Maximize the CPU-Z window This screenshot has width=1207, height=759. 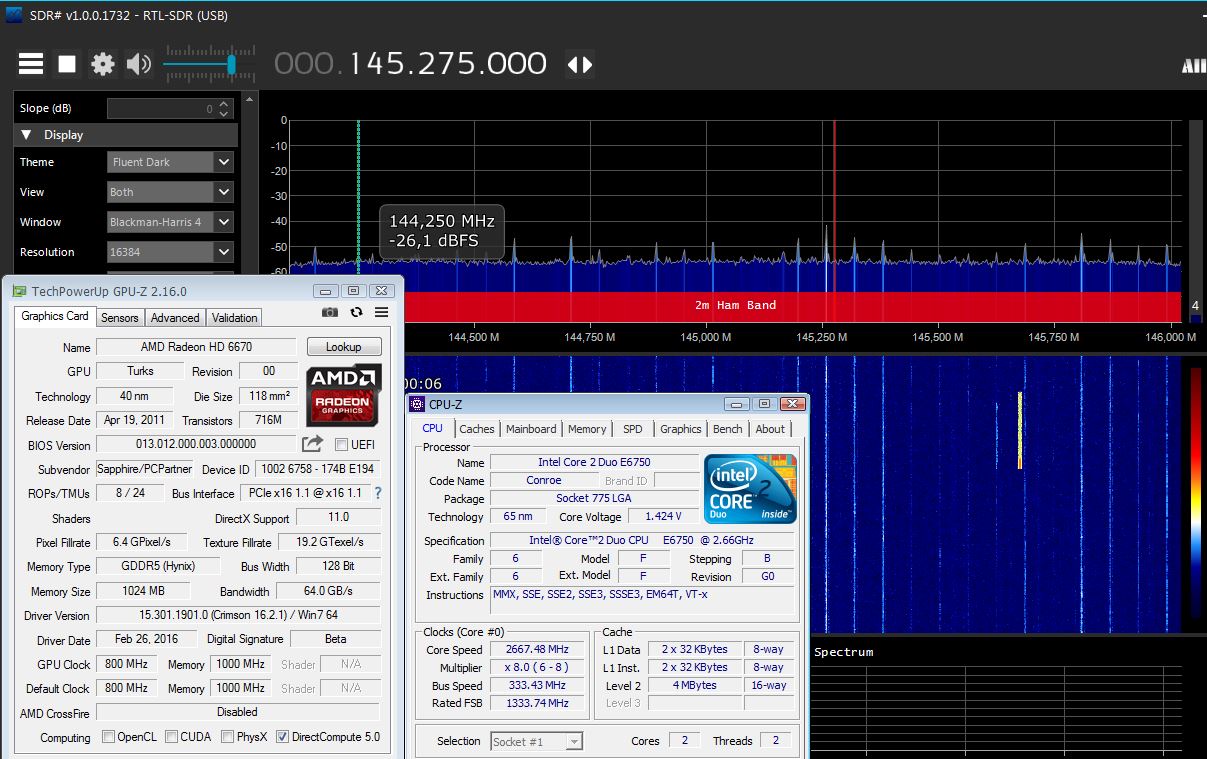764,404
